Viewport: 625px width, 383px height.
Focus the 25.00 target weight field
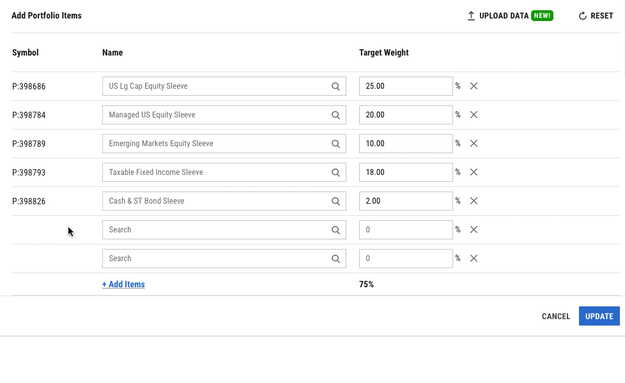tap(406, 86)
